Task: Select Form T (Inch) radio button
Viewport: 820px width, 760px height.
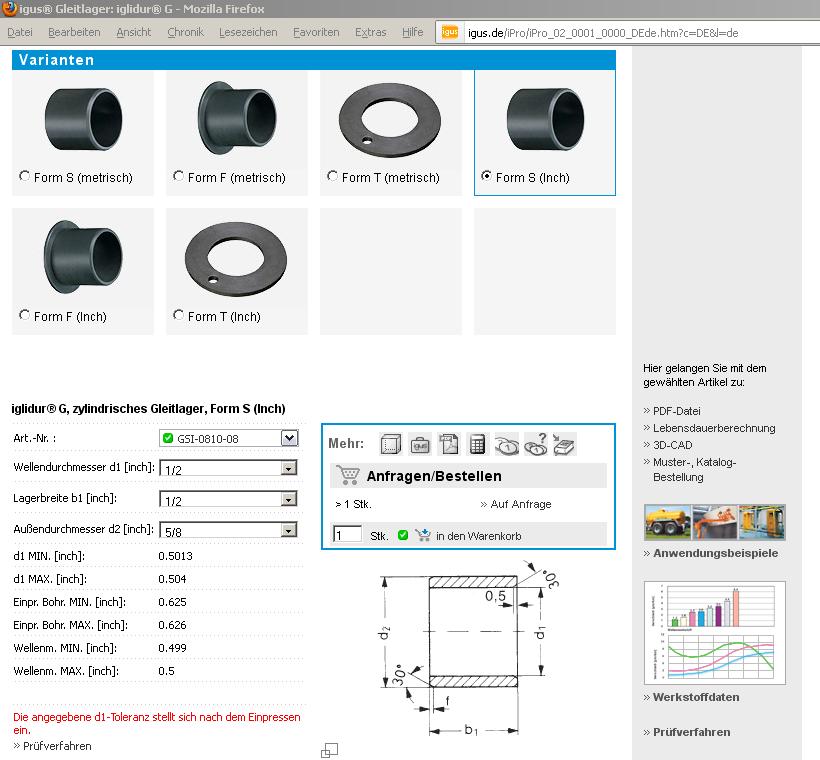Action: pos(178,314)
